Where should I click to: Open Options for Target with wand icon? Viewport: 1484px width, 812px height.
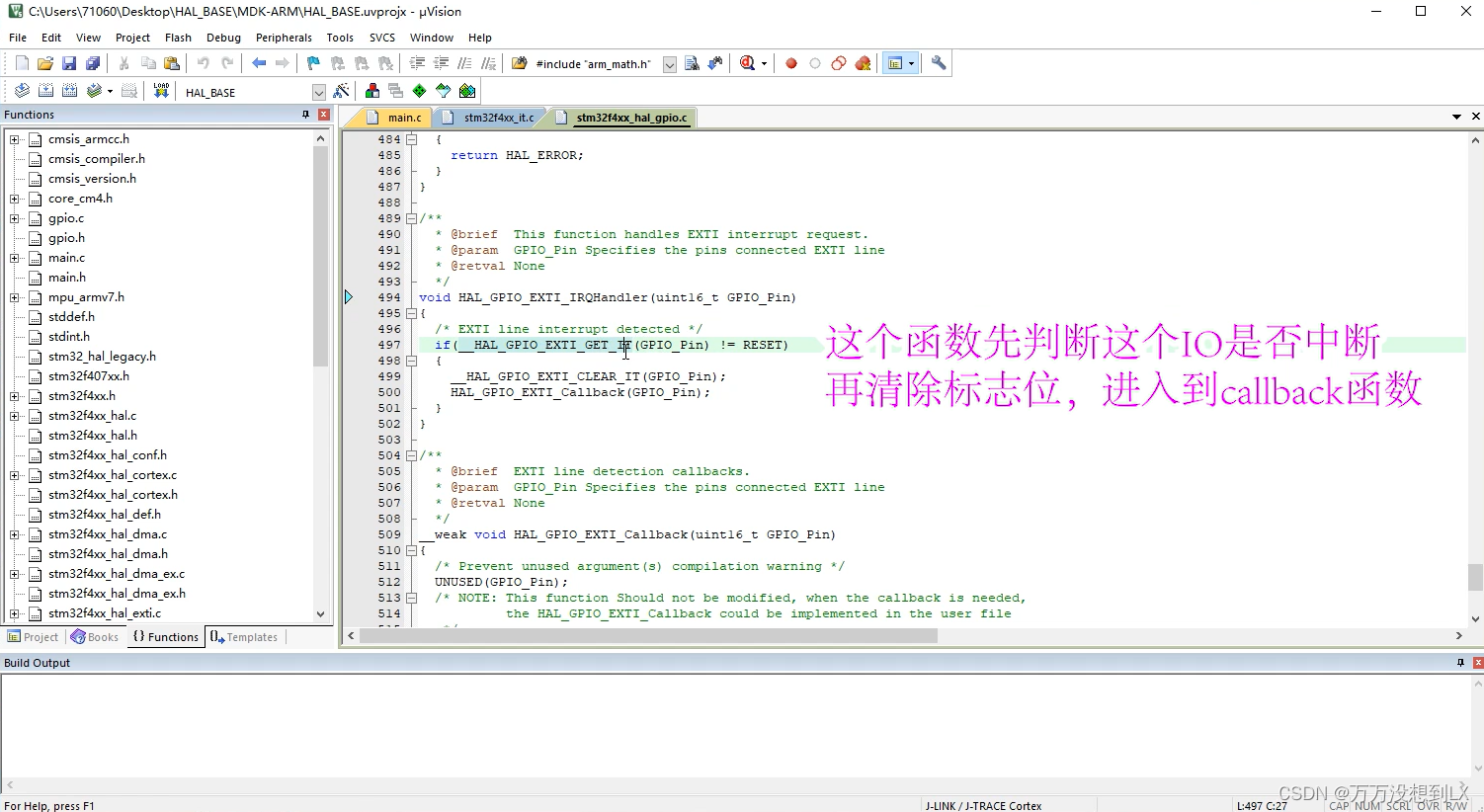340,90
